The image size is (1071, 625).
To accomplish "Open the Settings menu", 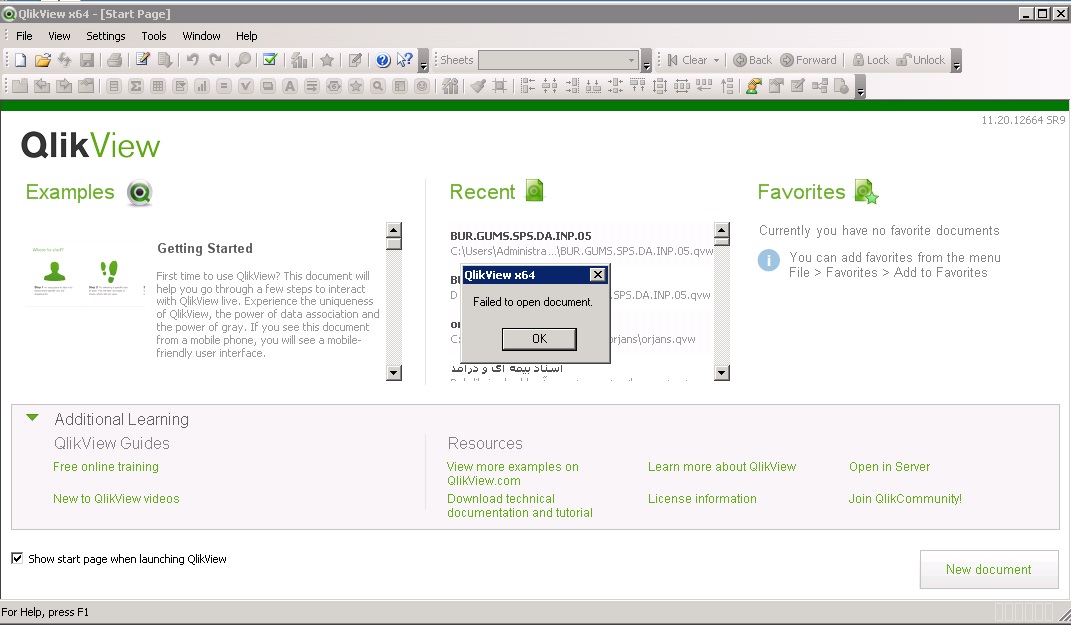I will pyautogui.click(x=105, y=36).
